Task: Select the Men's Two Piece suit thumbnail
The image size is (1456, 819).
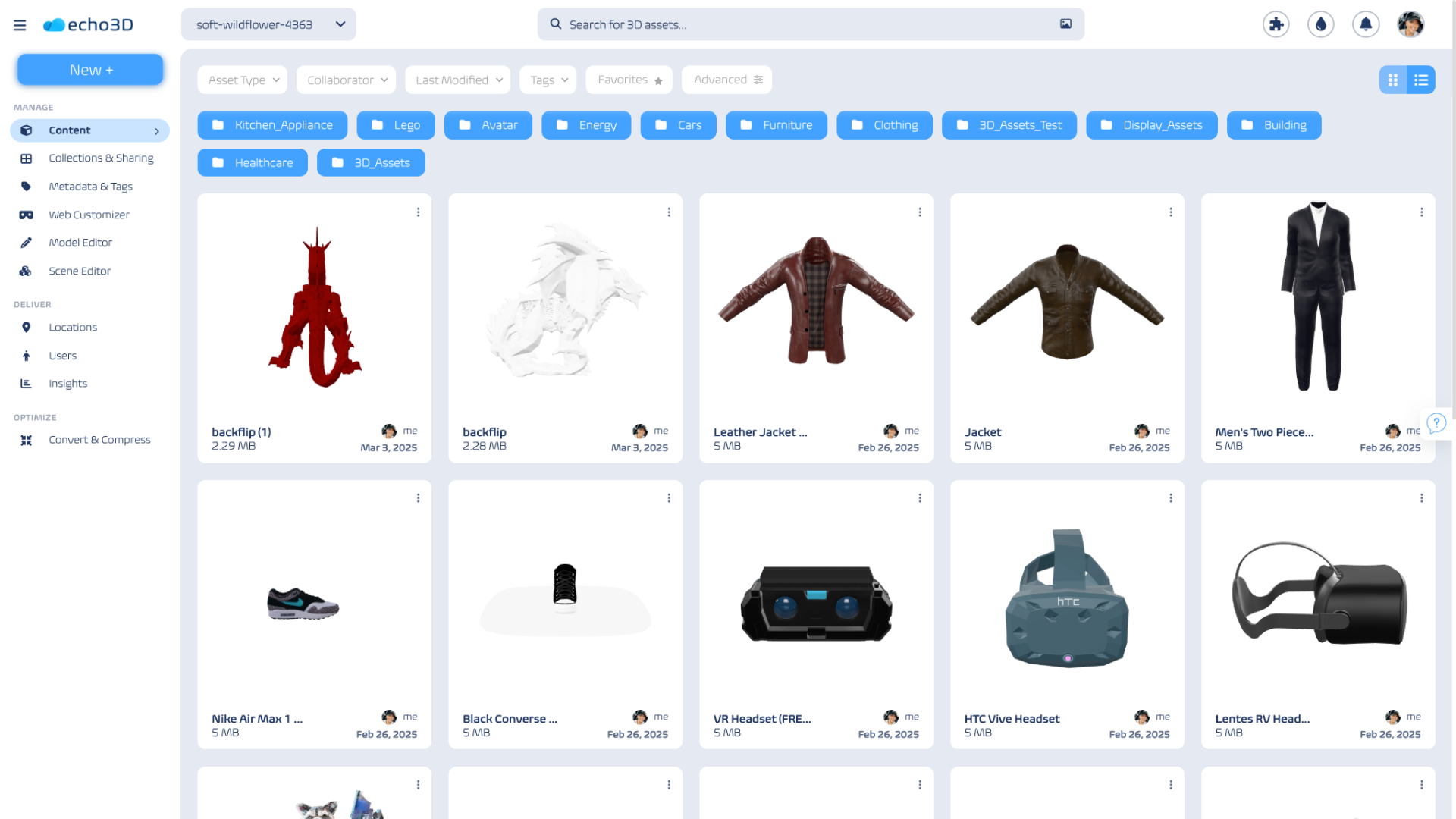Action: coord(1318,296)
